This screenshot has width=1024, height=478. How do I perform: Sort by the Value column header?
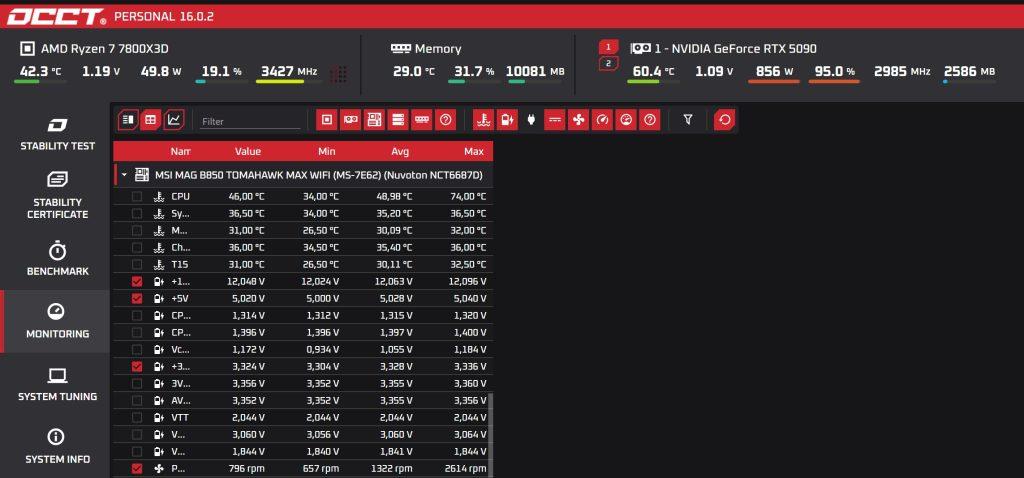(x=248, y=151)
